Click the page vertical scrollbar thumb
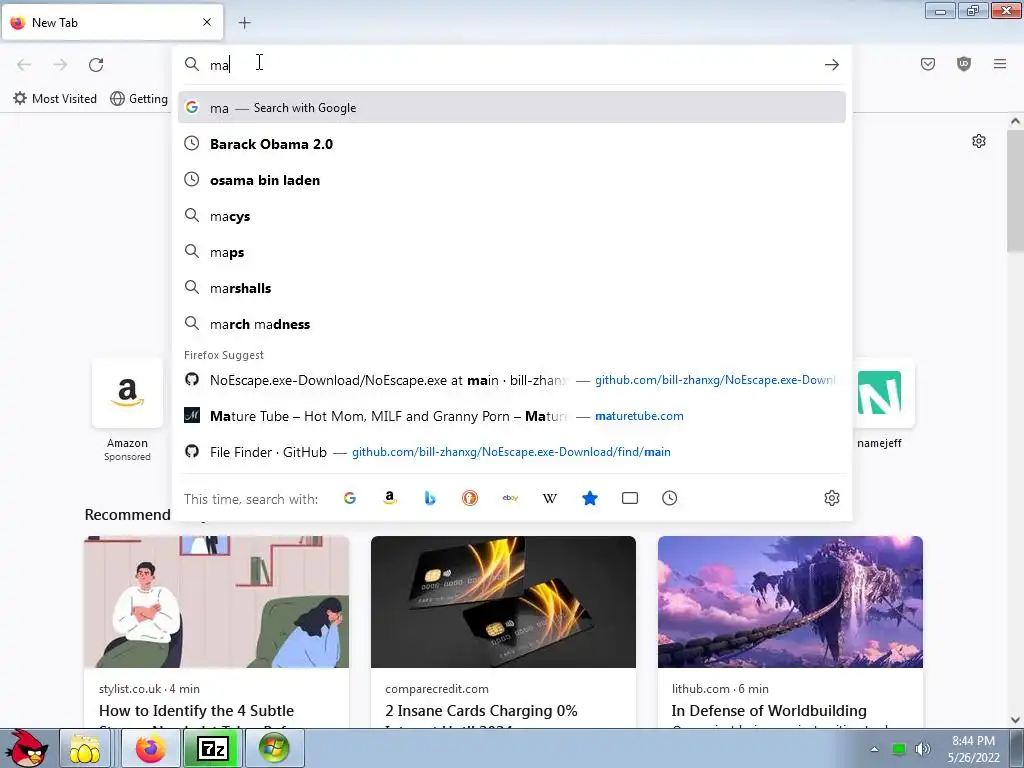 (x=1015, y=189)
